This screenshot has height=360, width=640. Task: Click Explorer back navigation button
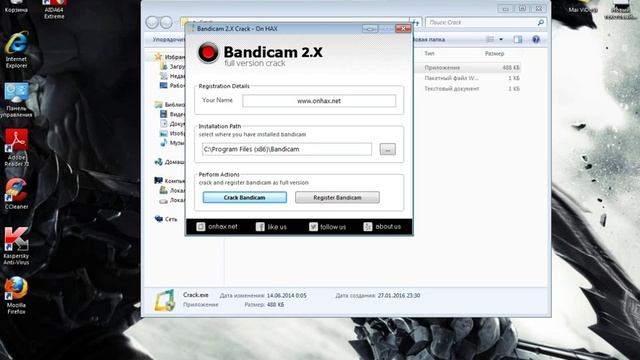152,22
